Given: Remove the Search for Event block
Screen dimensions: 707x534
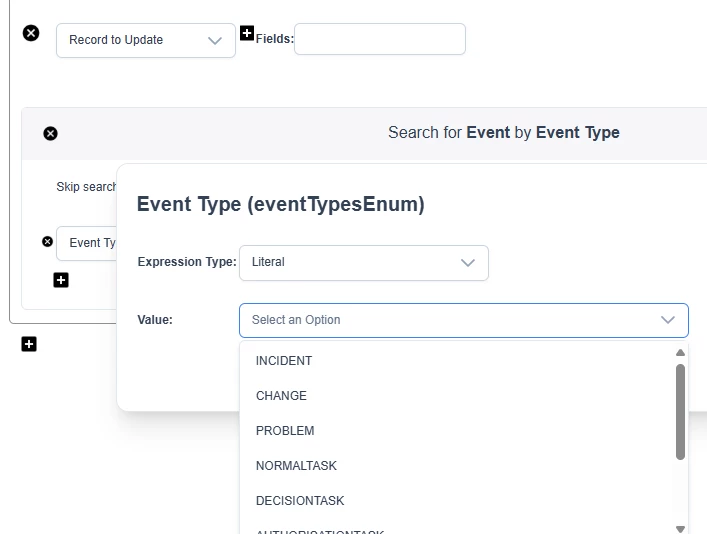Looking at the screenshot, I should point(50,133).
